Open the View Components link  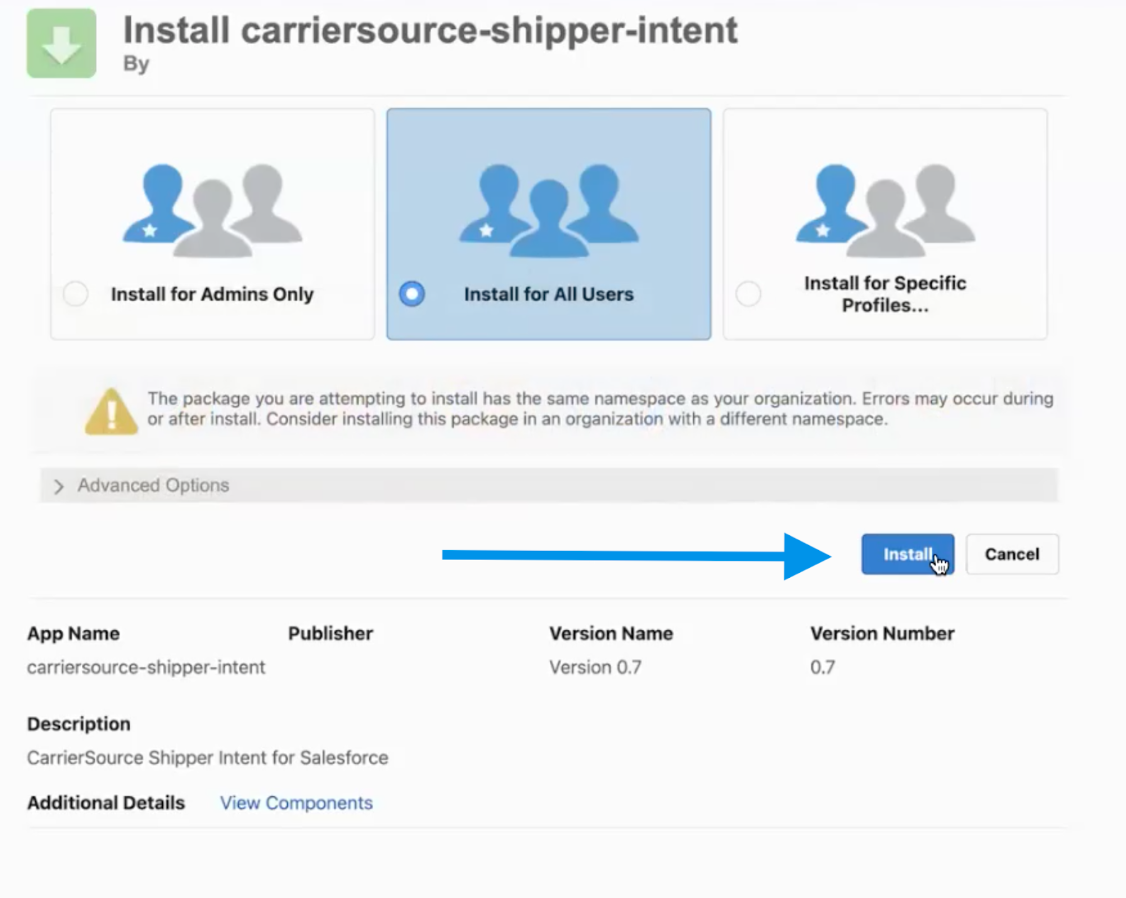296,803
